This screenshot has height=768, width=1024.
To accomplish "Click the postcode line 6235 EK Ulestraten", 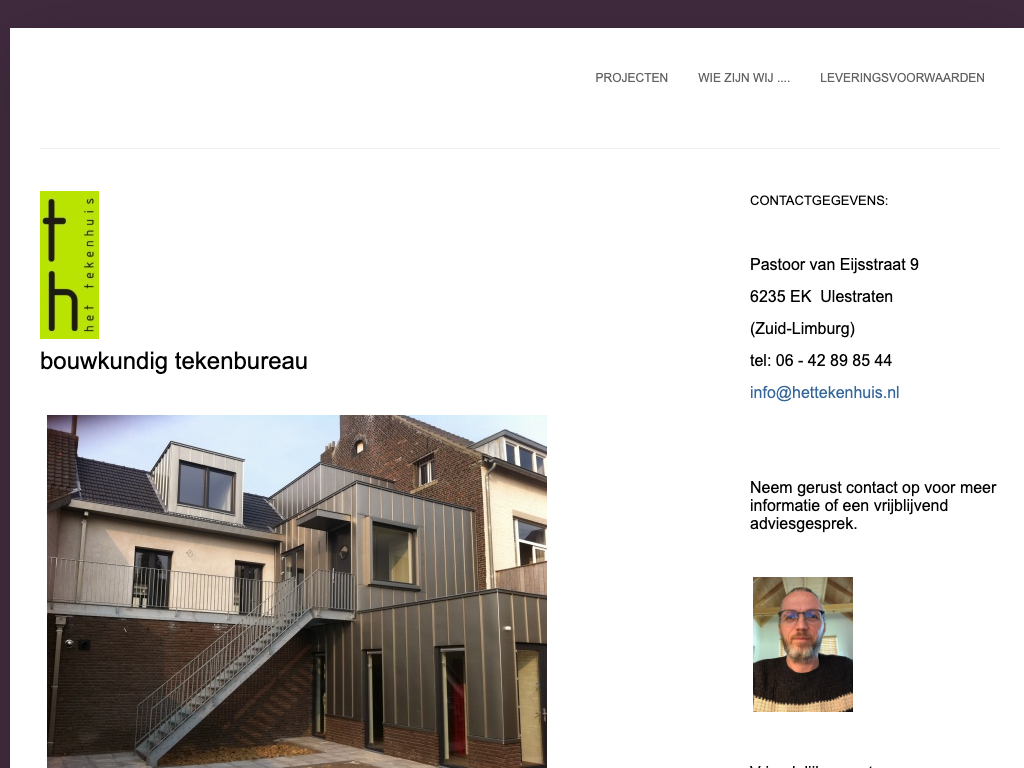I will coord(821,296).
